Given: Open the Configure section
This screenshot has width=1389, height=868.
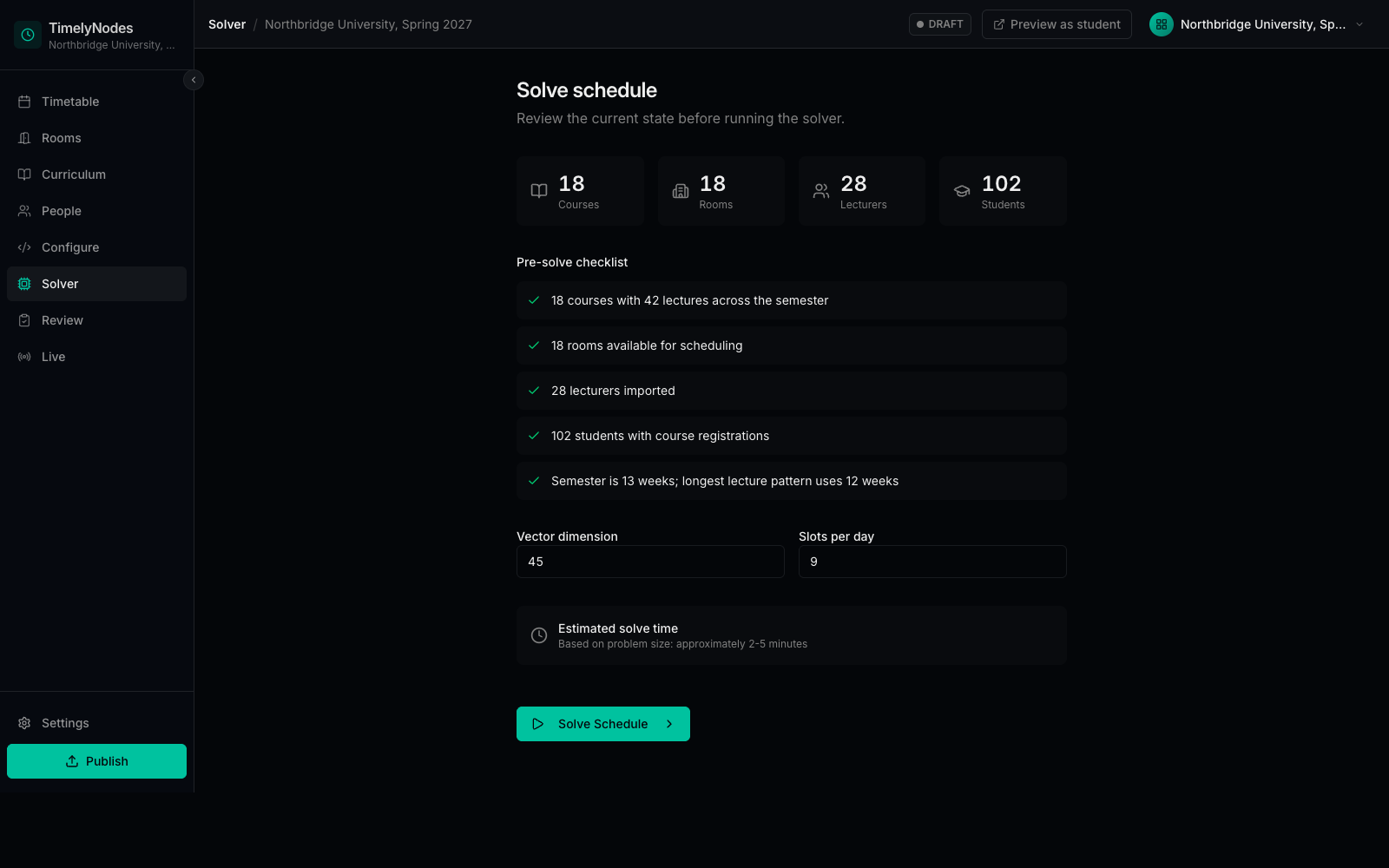Looking at the screenshot, I should [96, 247].
